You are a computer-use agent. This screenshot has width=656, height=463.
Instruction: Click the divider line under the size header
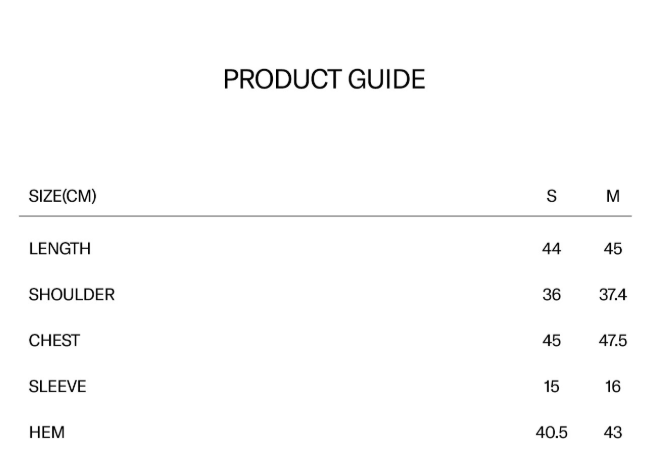tap(325, 216)
